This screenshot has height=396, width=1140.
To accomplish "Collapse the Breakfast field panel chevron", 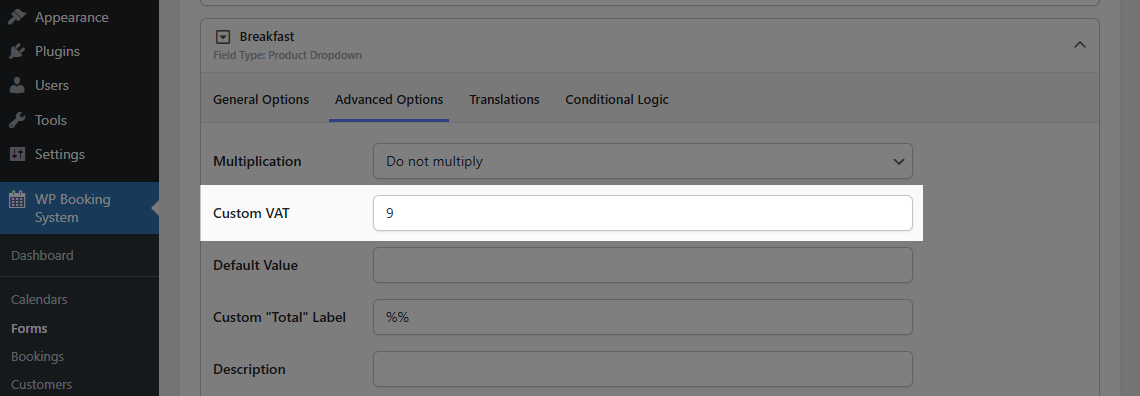I will [1080, 45].
